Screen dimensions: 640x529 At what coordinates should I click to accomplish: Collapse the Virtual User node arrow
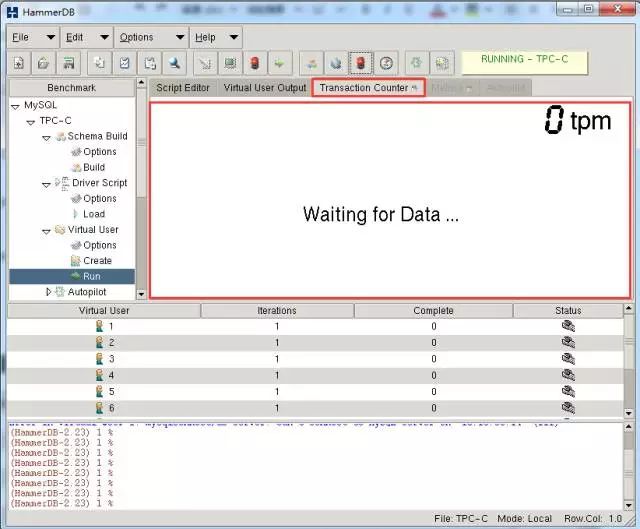pos(46,231)
